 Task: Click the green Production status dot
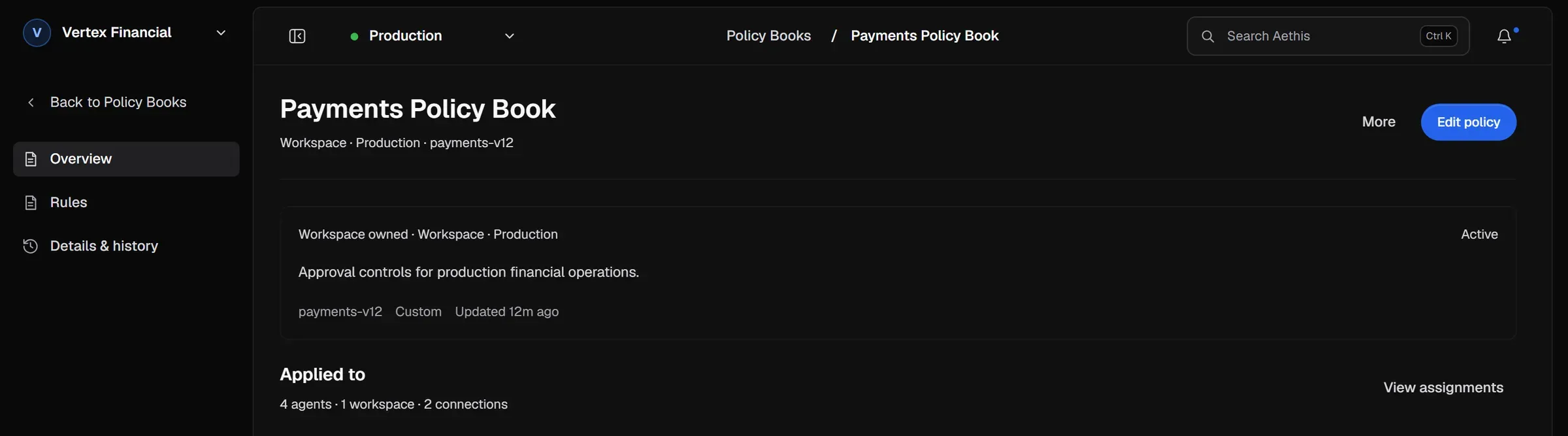pos(354,37)
